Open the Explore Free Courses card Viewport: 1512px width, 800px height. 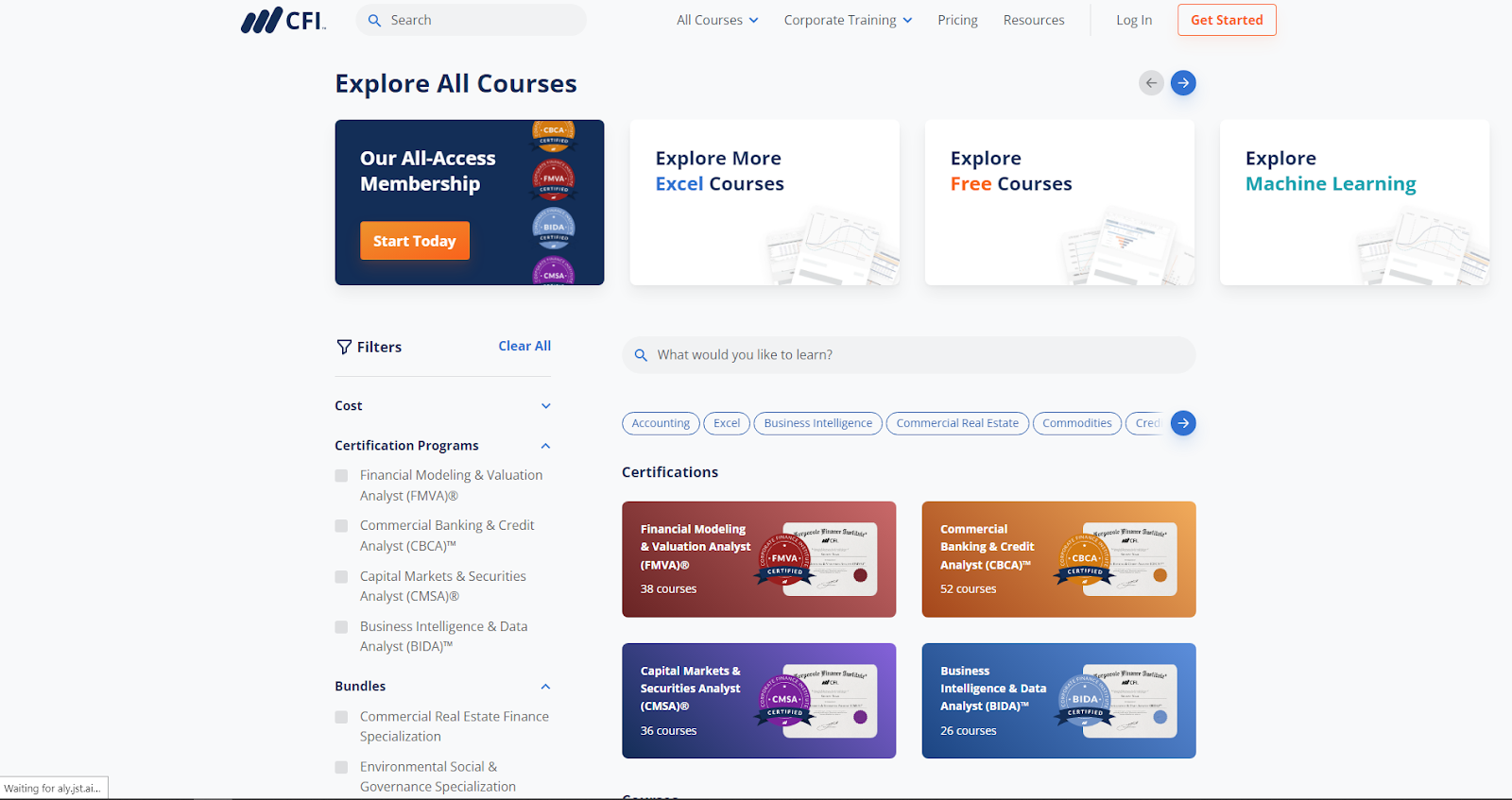pos(1059,202)
